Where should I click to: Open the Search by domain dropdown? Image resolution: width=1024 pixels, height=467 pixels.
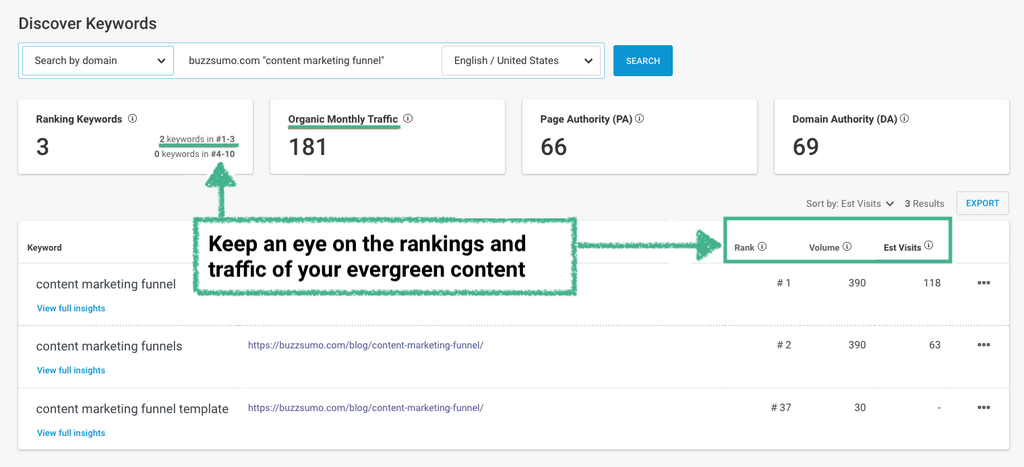coord(99,61)
